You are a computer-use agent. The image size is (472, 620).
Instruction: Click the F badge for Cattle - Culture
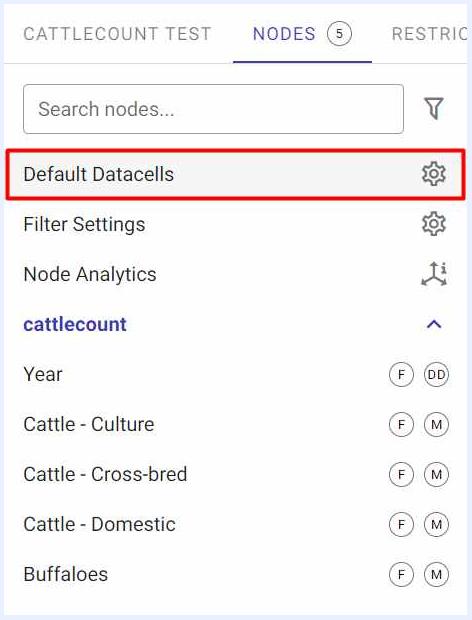(401, 424)
